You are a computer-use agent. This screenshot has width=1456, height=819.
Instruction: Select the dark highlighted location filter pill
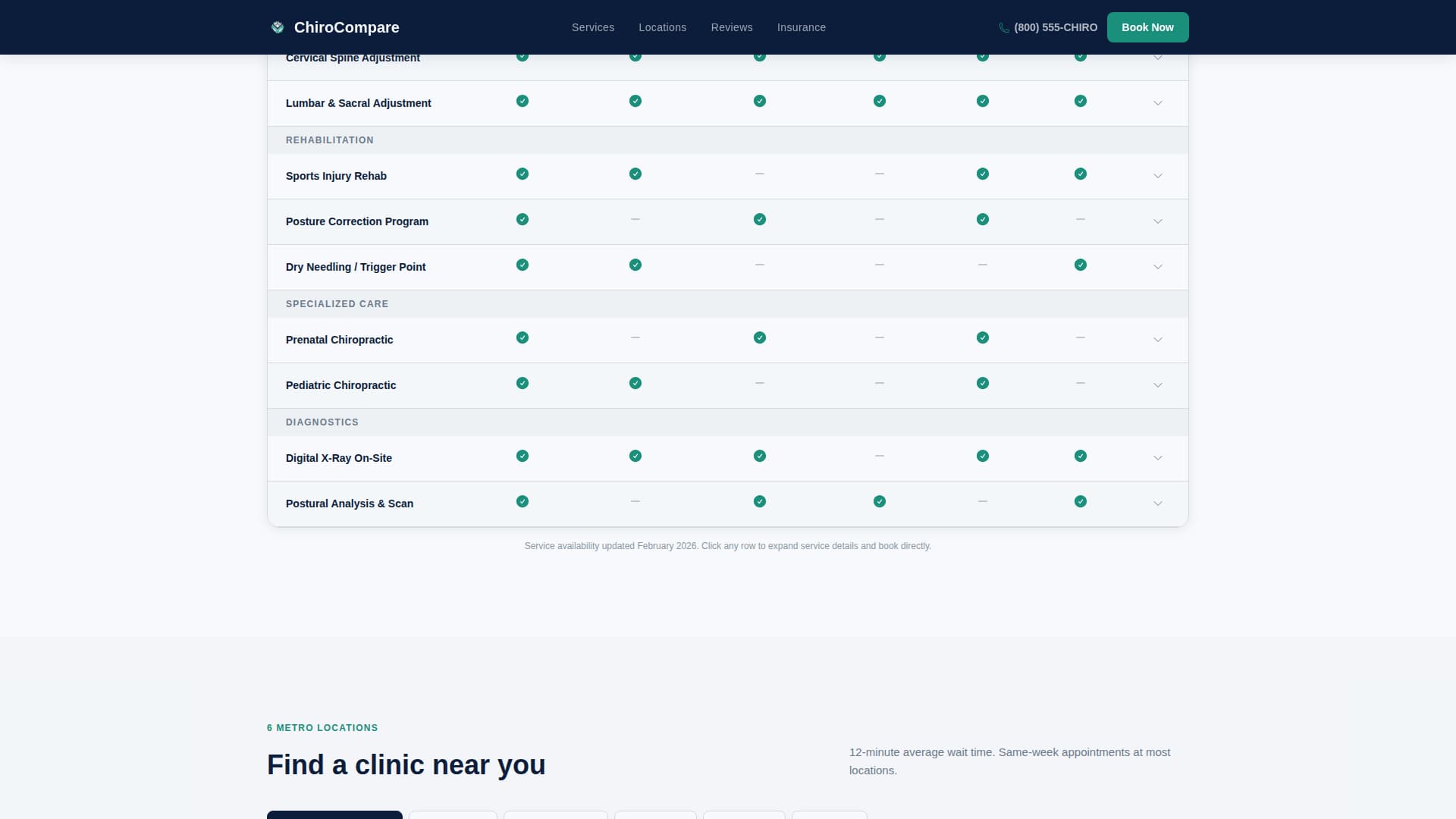click(334, 817)
